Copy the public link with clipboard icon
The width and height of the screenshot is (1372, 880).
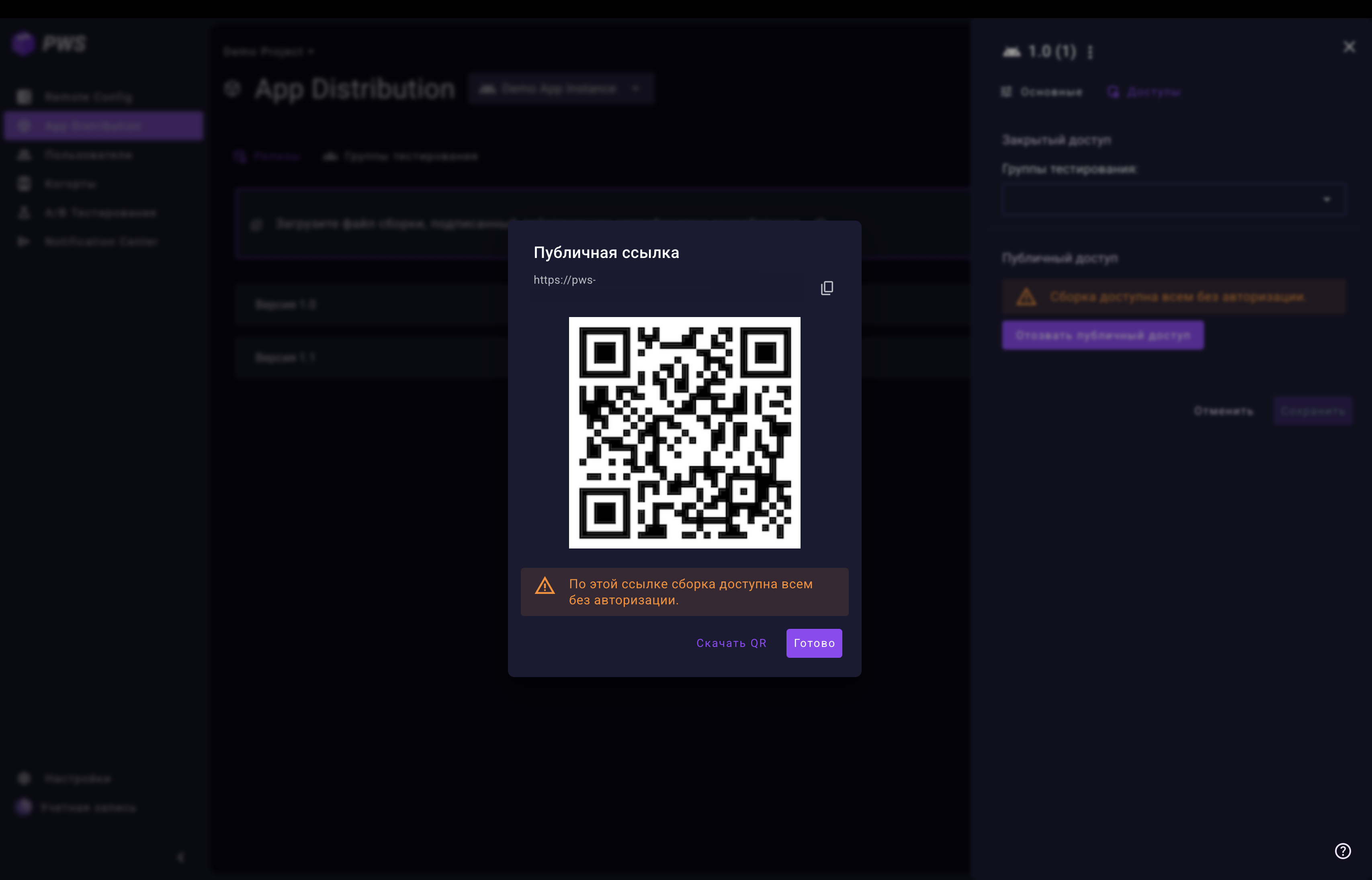coord(826,288)
